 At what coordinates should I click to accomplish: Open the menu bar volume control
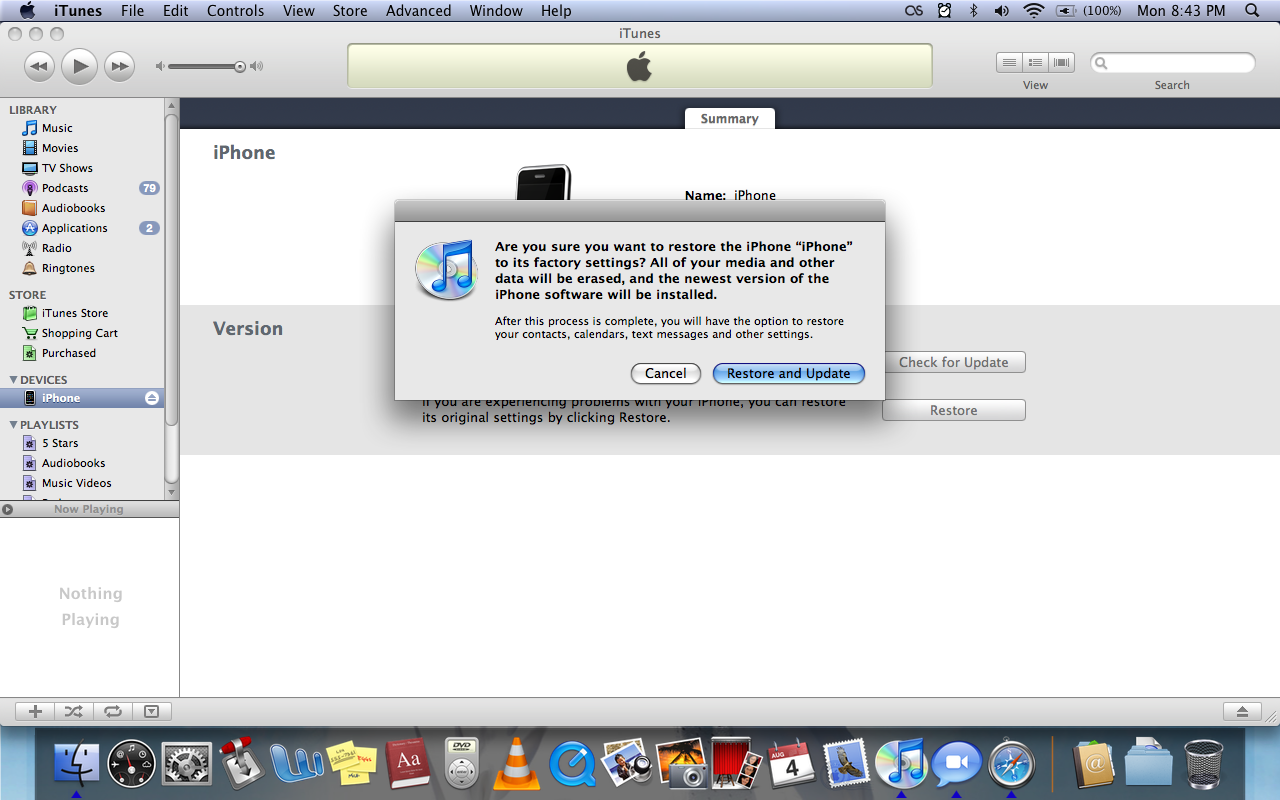pos(1002,11)
